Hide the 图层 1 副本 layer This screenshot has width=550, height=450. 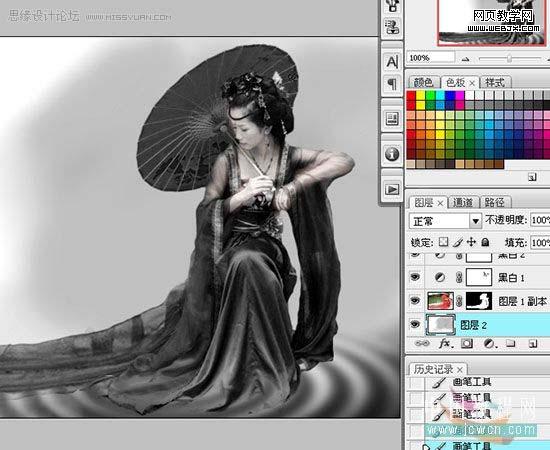coord(415,301)
